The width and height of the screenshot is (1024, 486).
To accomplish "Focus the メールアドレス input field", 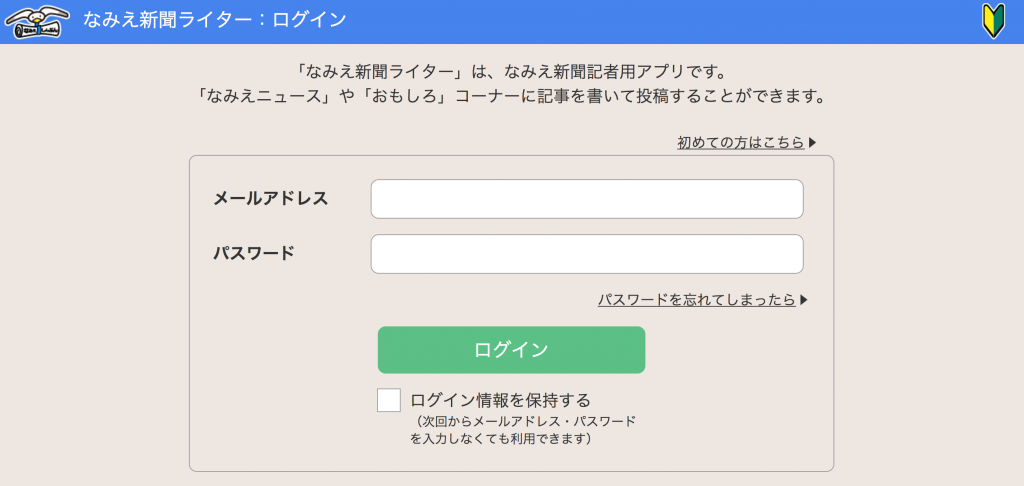I will tap(587, 199).
